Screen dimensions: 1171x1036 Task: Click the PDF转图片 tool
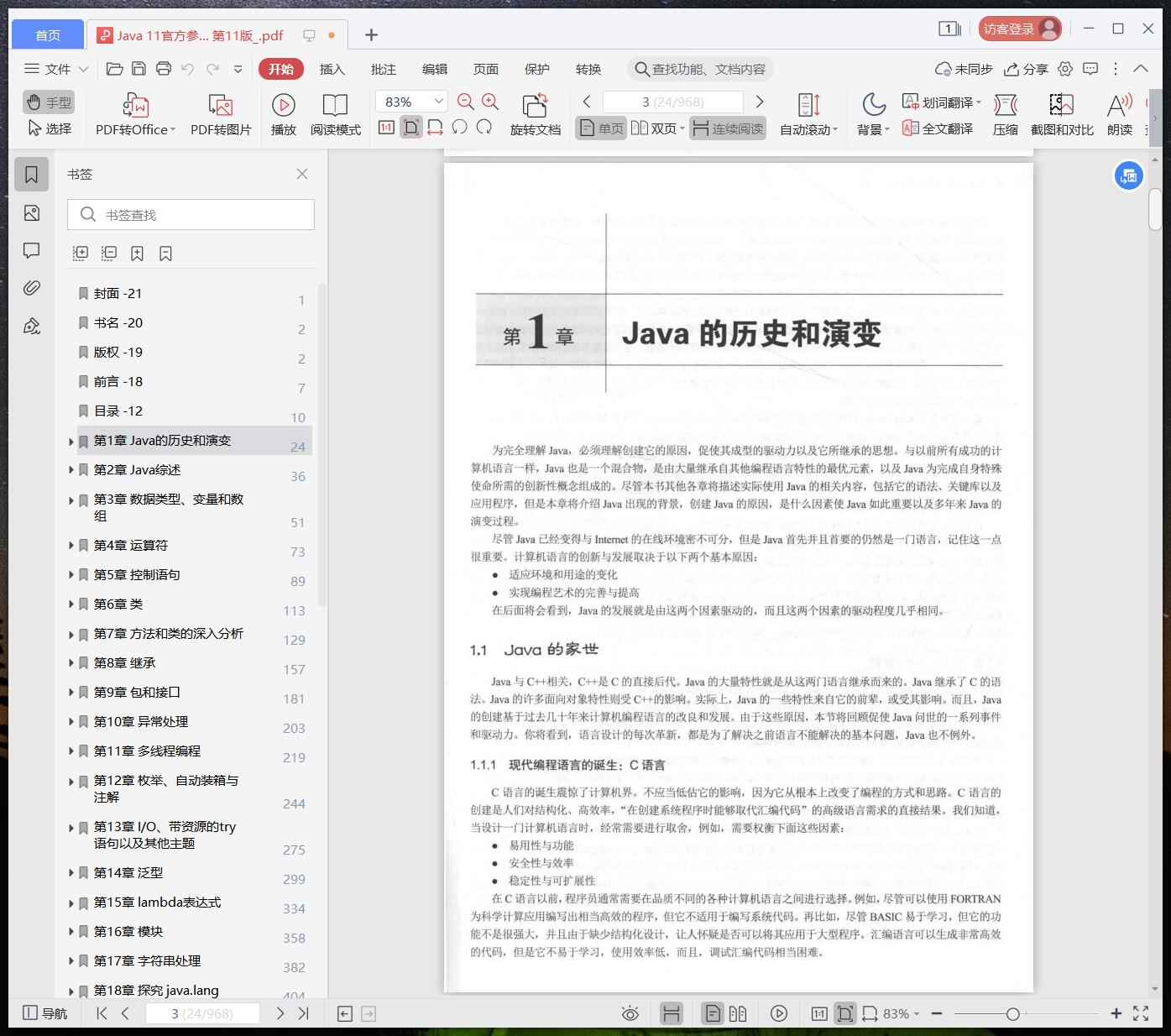221,114
